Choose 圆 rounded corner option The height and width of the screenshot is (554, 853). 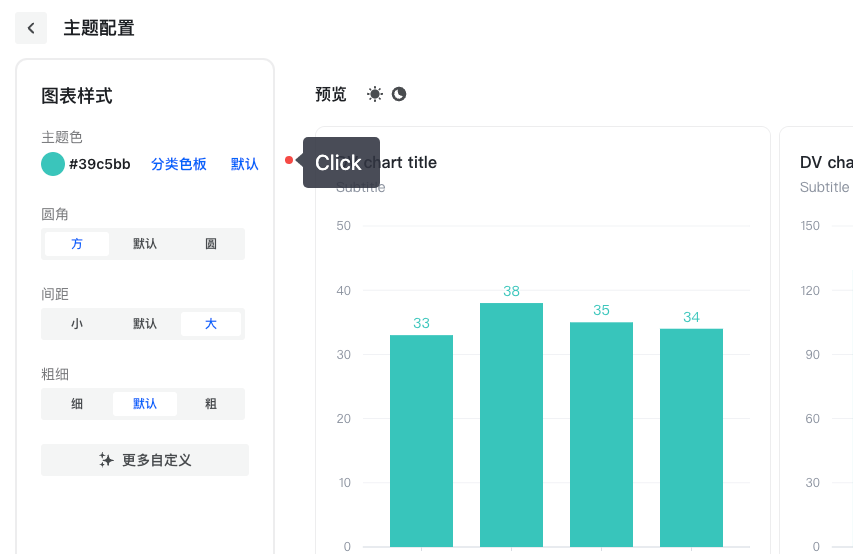click(211, 244)
